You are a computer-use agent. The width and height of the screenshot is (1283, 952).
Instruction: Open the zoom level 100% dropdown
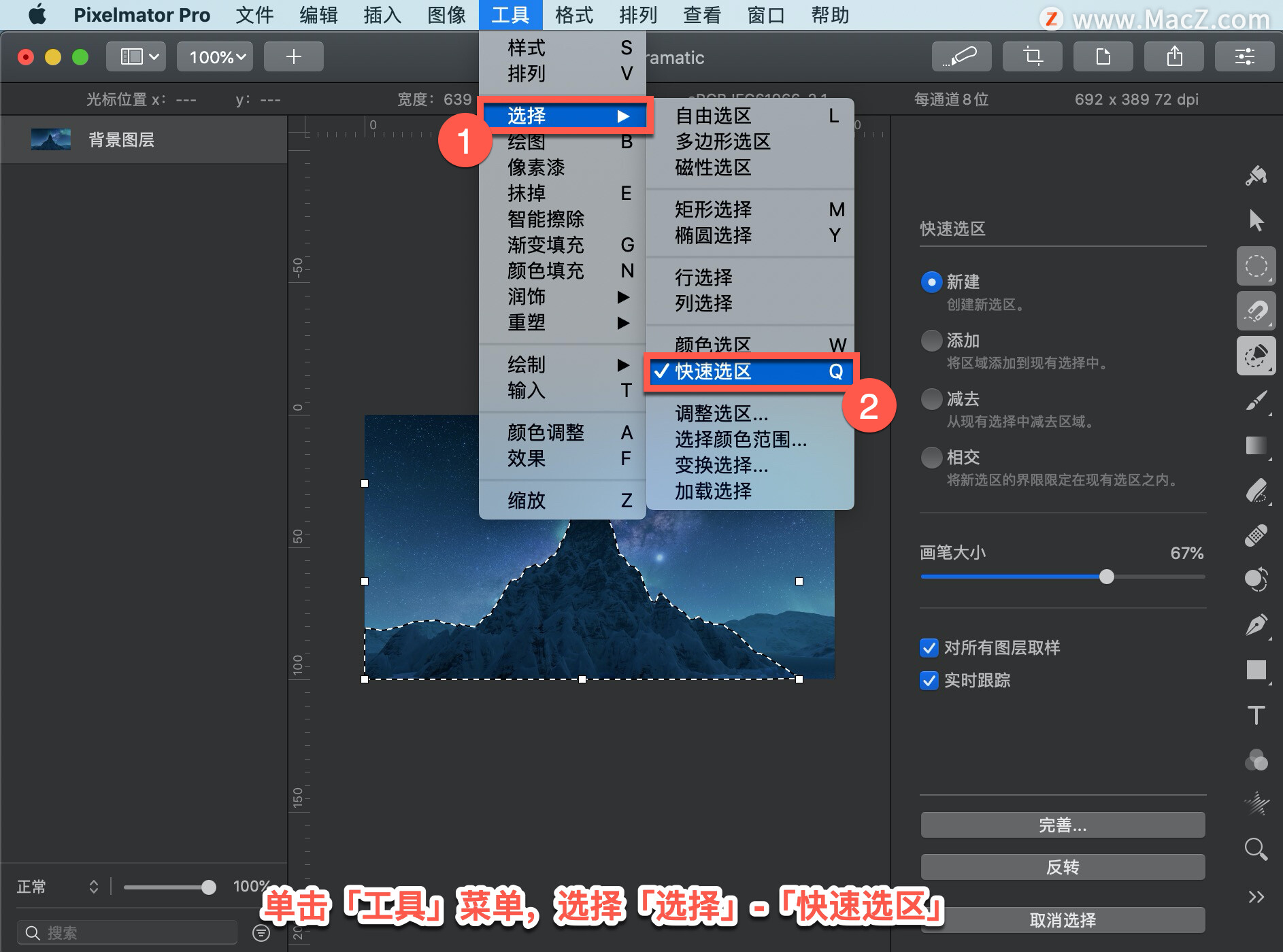pyautogui.click(x=214, y=56)
